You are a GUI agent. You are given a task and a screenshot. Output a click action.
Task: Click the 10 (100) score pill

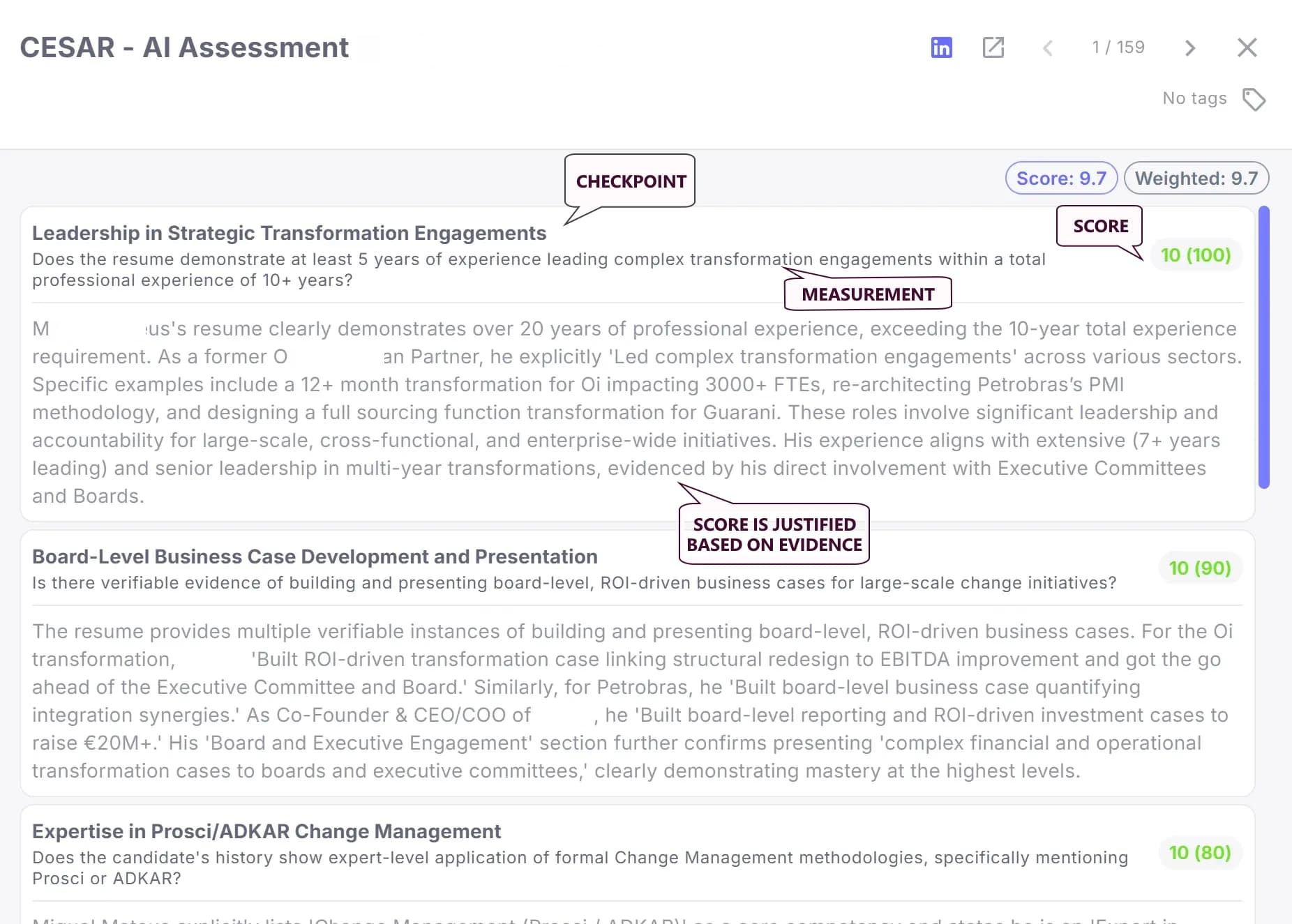tap(1196, 255)
